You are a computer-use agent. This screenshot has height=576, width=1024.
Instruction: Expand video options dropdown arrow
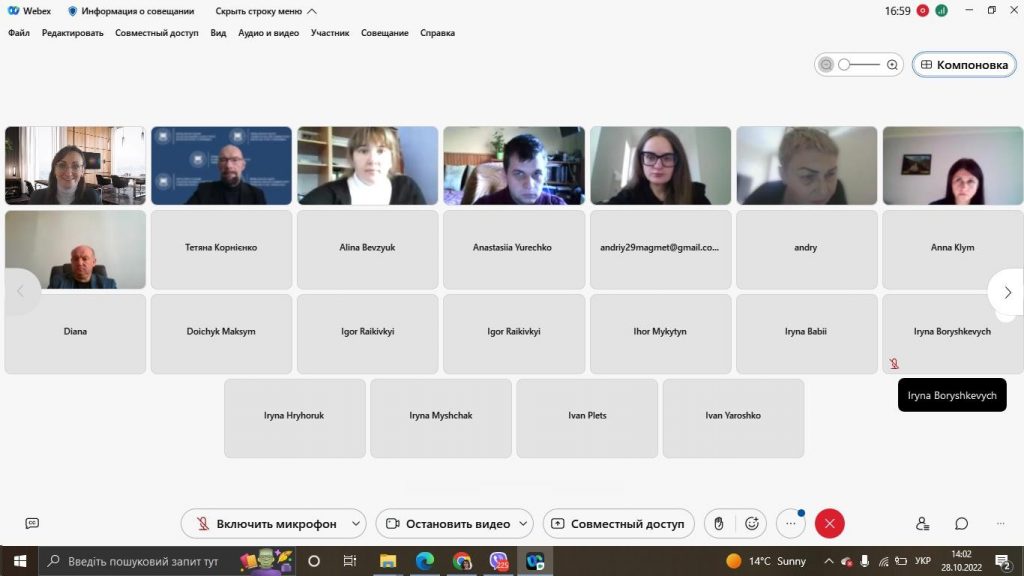tap(523, 524)
